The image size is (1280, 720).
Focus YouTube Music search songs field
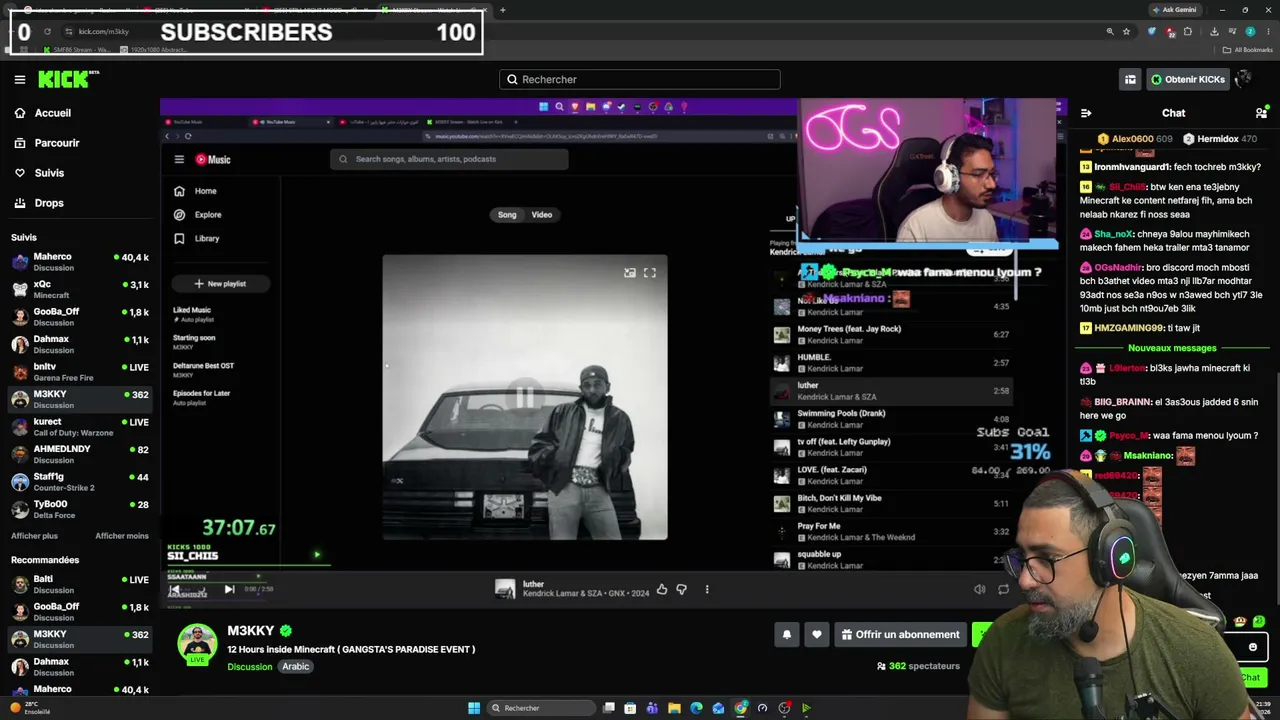pos(449,159)
